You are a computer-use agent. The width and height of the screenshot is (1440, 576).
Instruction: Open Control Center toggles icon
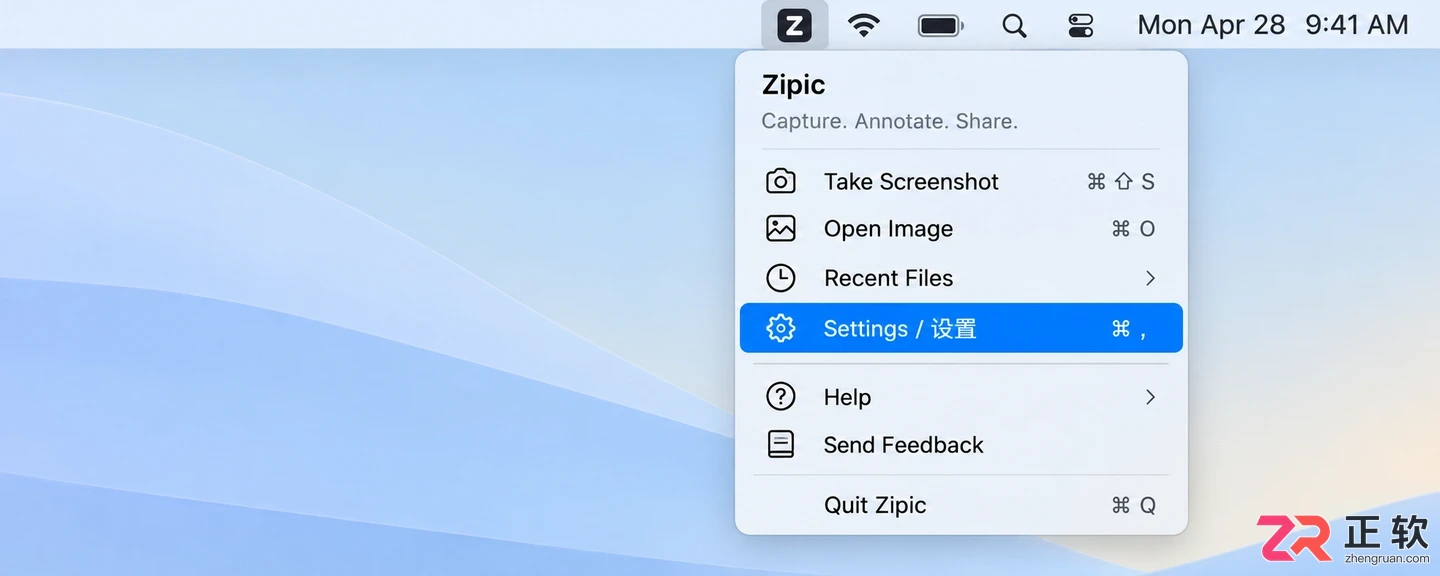[1081, 25]
